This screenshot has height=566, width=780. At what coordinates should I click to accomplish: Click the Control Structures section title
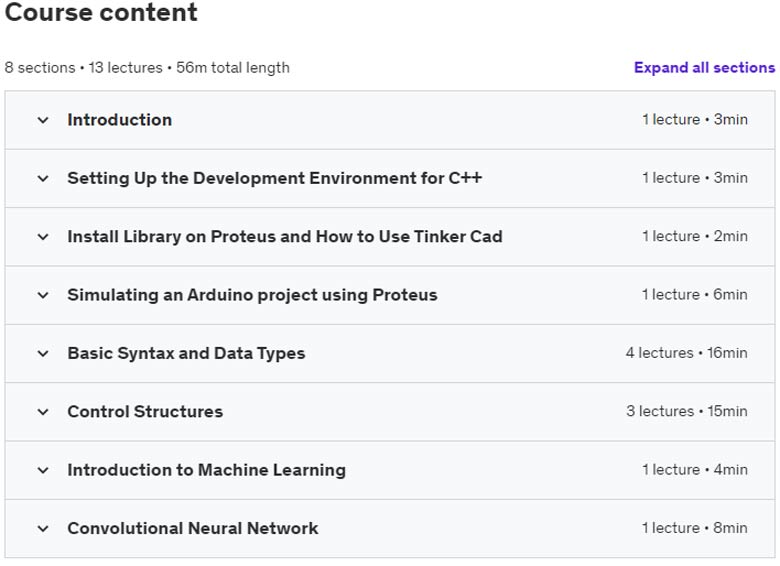(145, 411)
